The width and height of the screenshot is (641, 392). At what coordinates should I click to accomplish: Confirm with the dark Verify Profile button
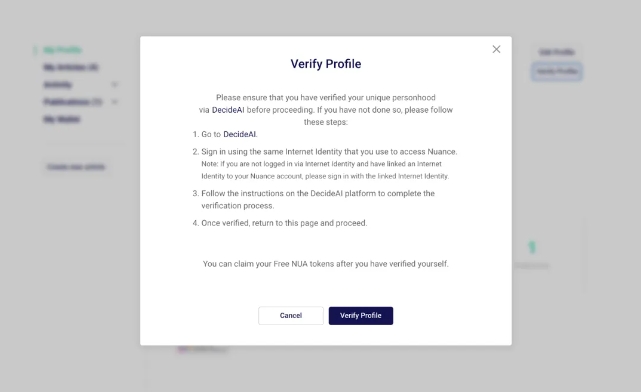[361, 316]
